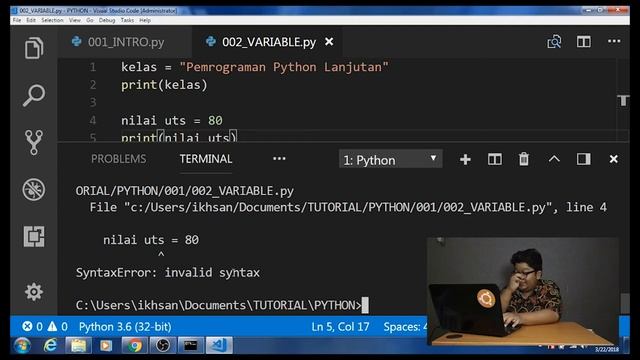Click Ln 5, Col 17 position indicator
The height and width of the screenshot is (360, 640).
(x=340, y=327)
